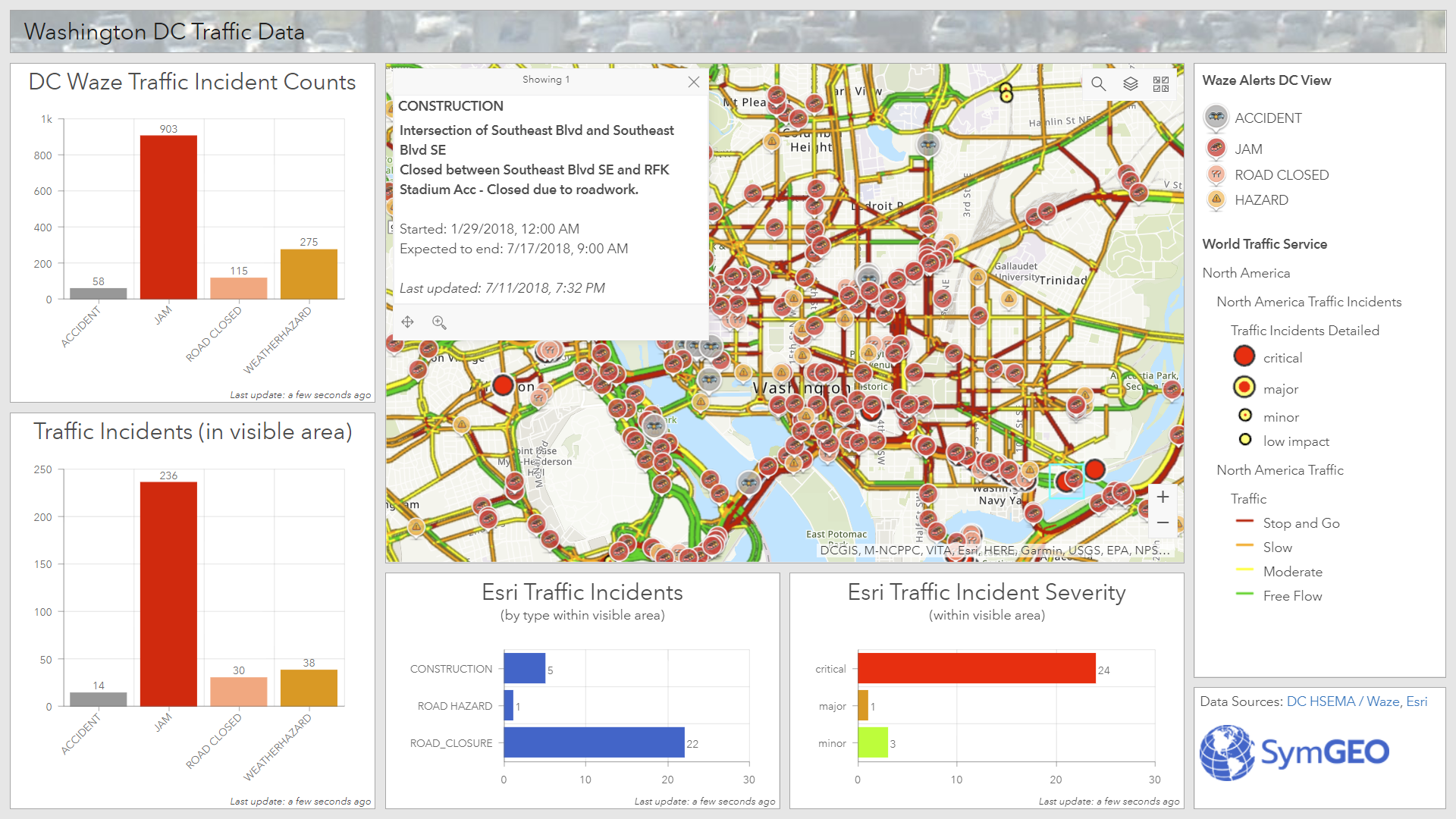The height and width of the screenshot is (819, 1456).
Task: Select the HAZARD symbol in the legend
Action: point(1215,199)
